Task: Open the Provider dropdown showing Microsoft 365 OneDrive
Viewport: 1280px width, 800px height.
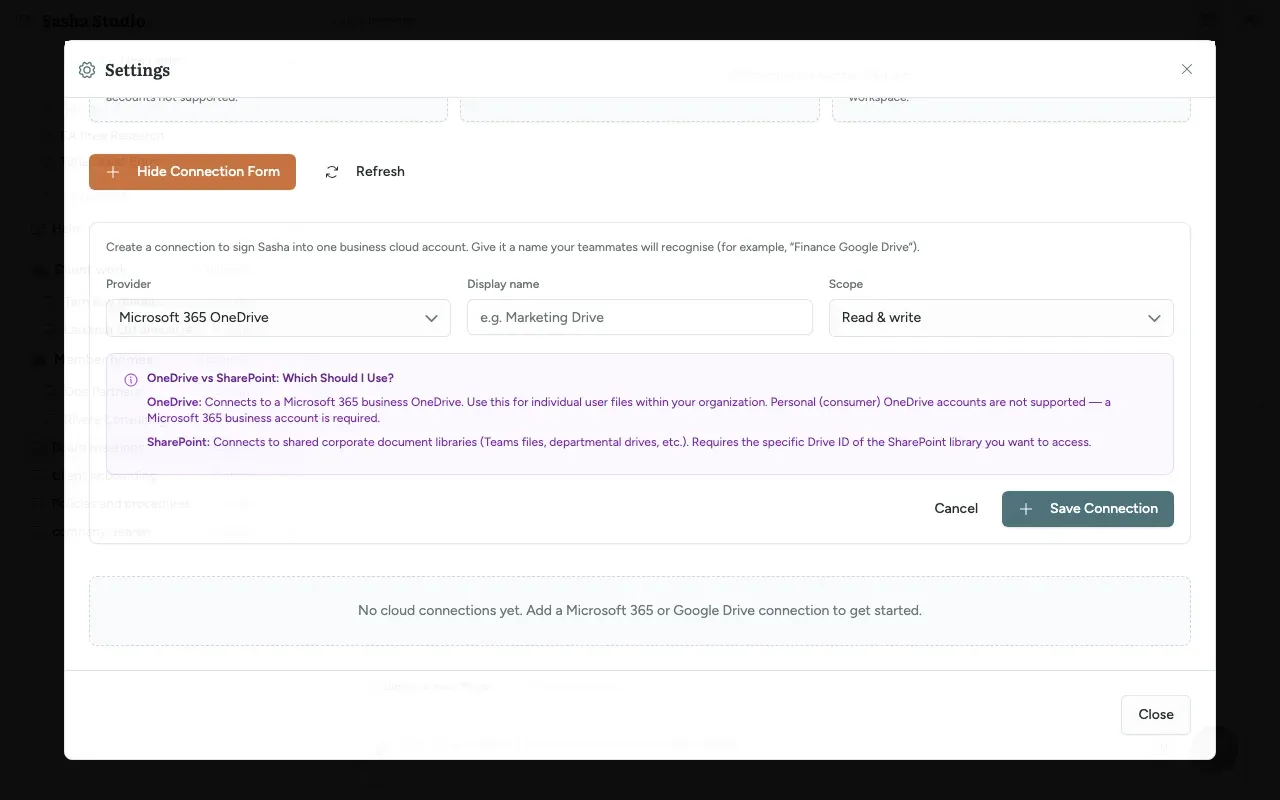Action: coord(278,318)
